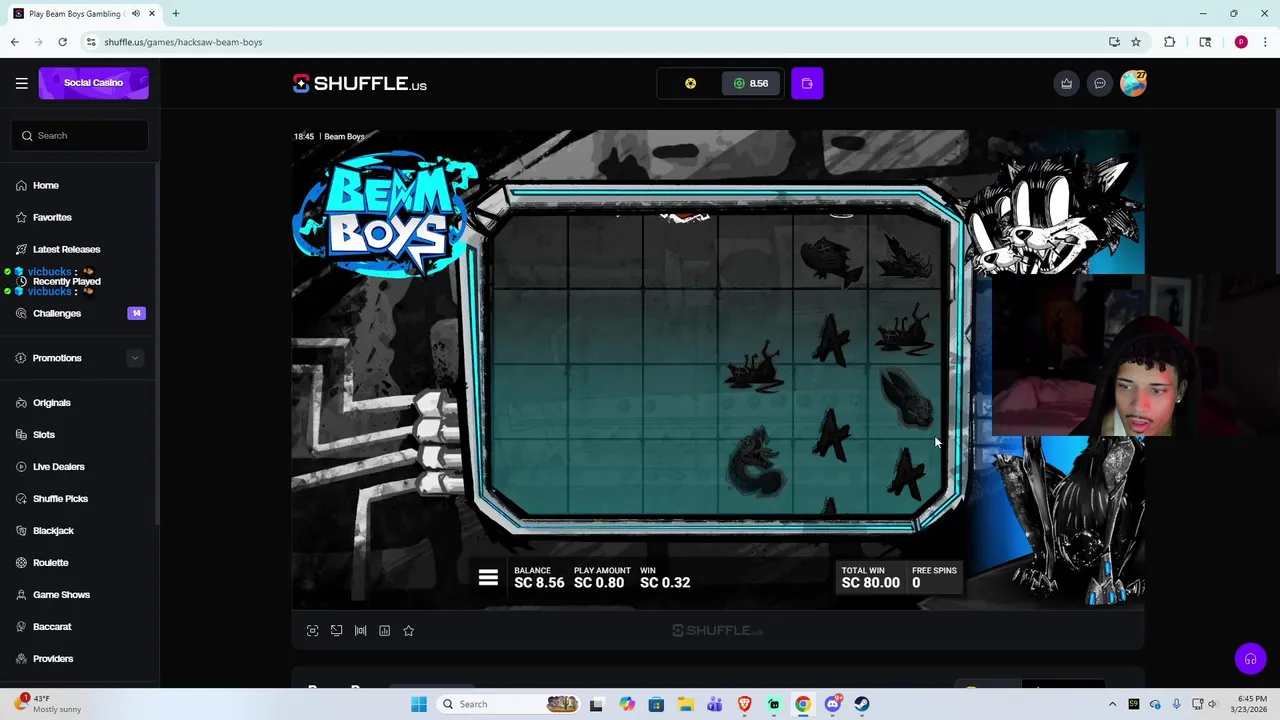Click the taskbar Search box
Viewport: 1280px width, 720px height.
point(510,704)
